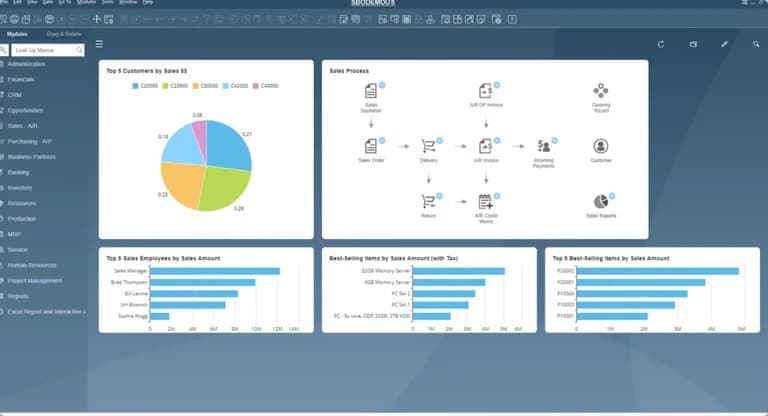Open Excel Report and Interactive module
768x416 pixels.
click(46, 312)
